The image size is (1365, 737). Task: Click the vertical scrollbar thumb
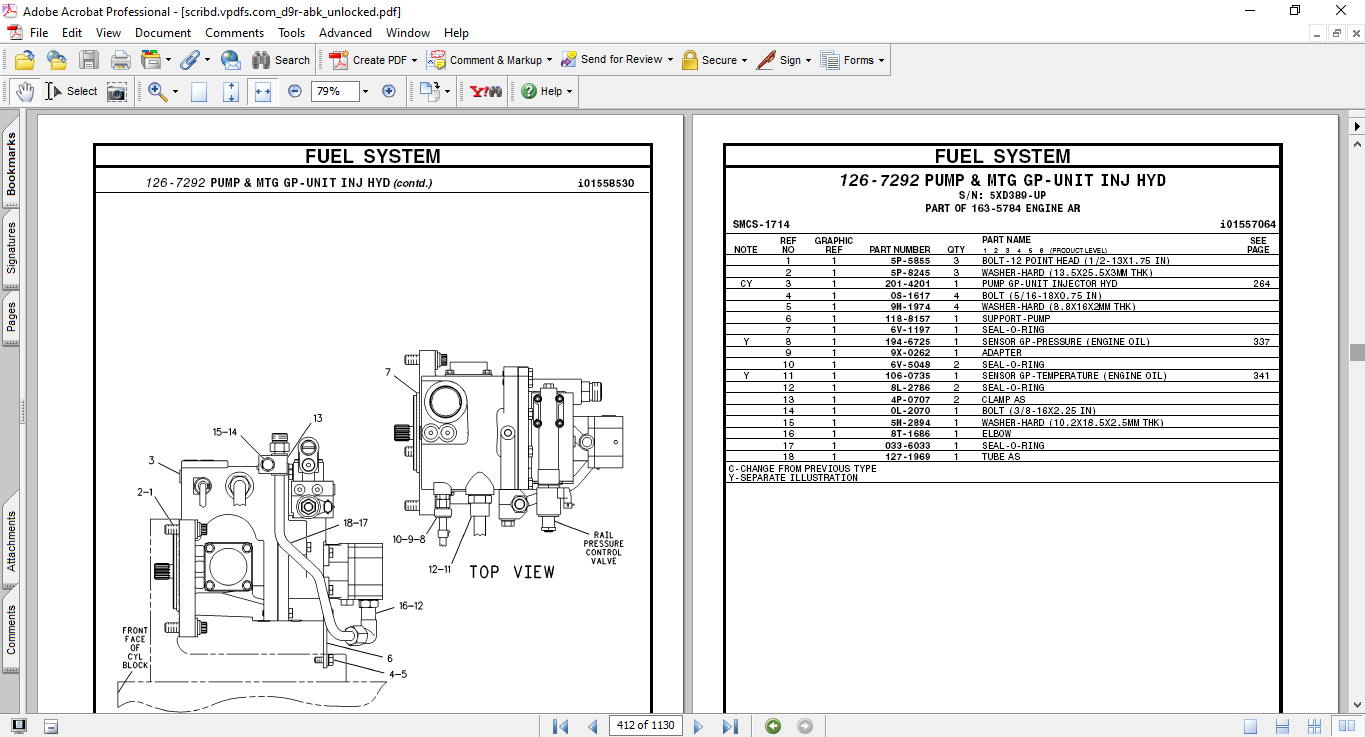(1357, 352)
